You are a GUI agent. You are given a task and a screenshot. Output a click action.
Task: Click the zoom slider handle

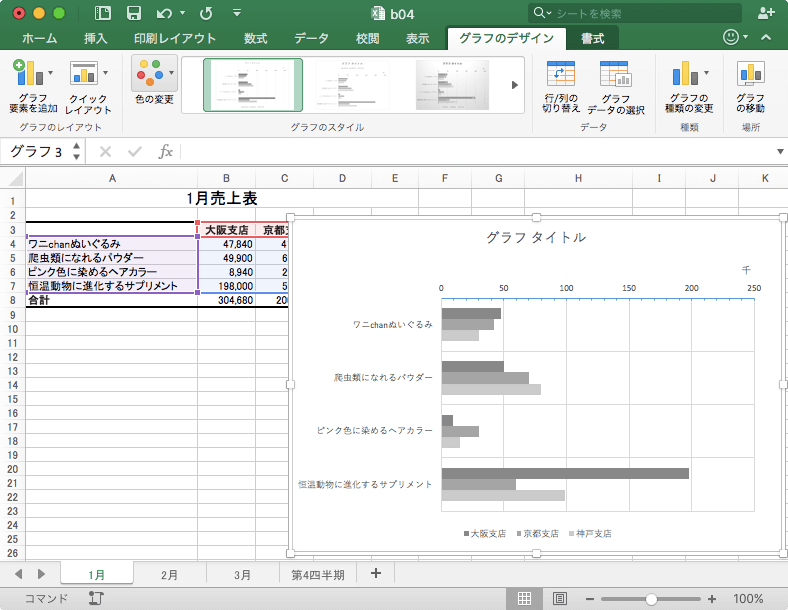651,598
